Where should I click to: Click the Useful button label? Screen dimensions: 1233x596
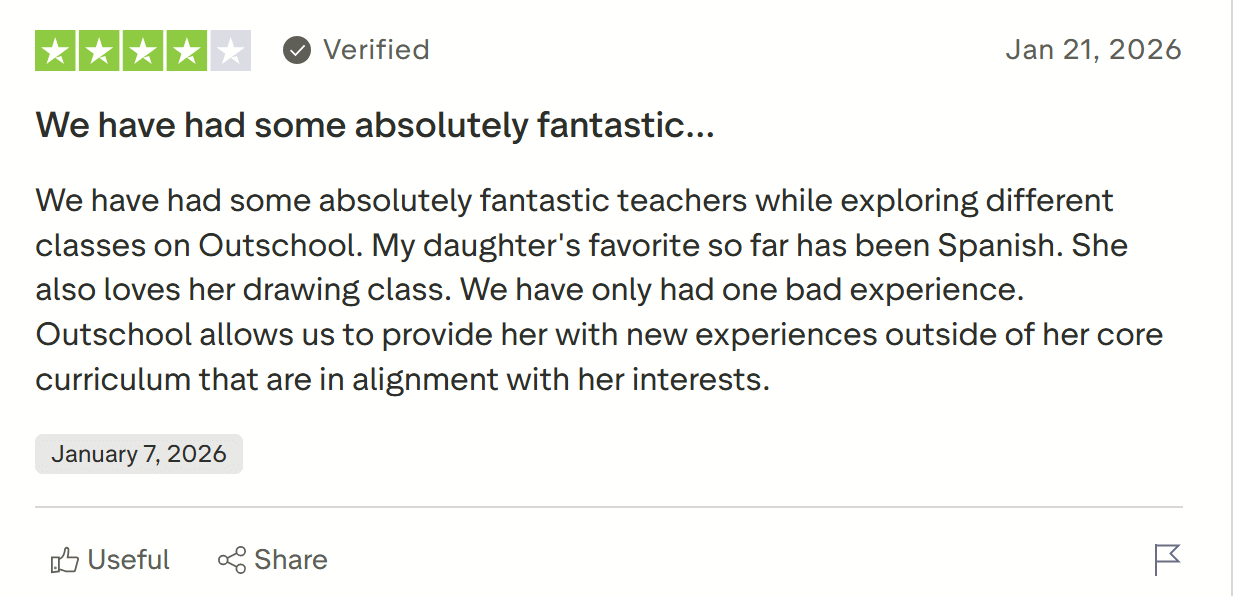click(129, 559)
